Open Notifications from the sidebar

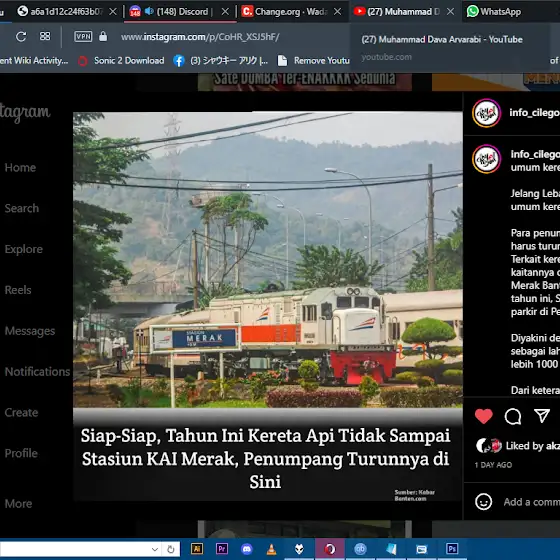click(x=37, y=371)
